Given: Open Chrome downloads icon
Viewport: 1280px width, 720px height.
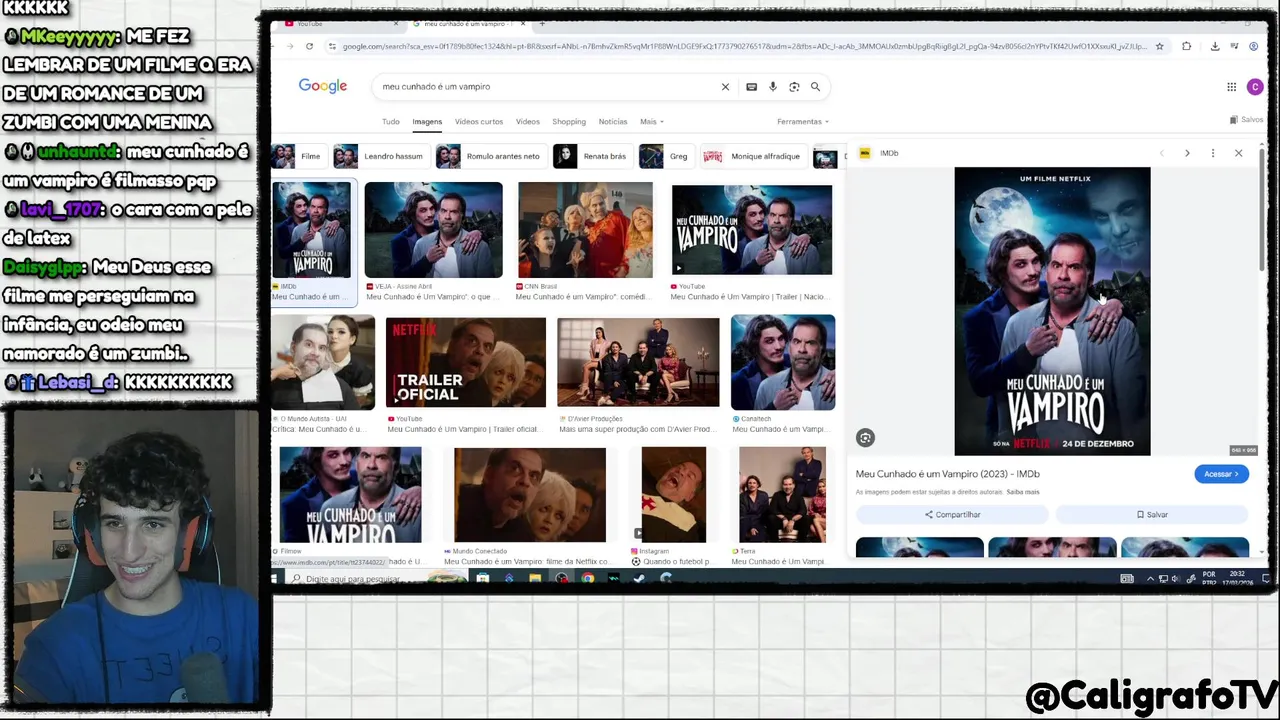Looking at the screenshot, I should point(1214,46).
